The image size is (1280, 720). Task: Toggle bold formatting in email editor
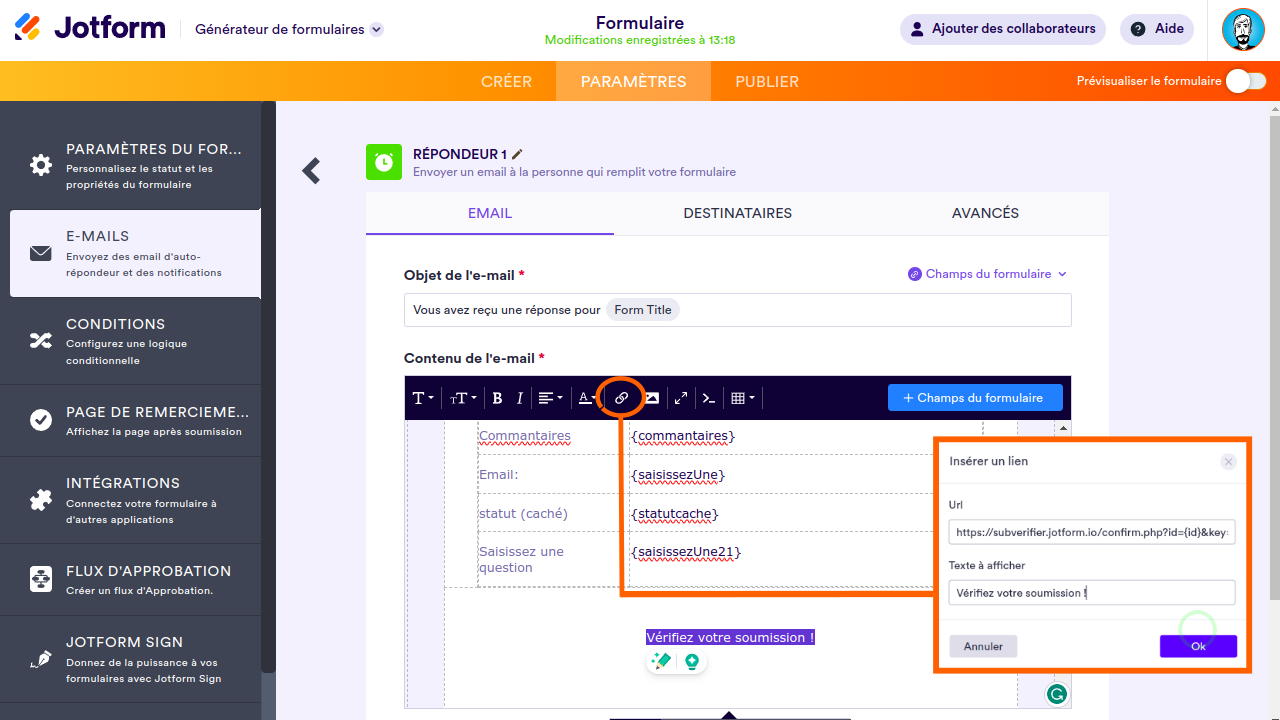point(497,397)
